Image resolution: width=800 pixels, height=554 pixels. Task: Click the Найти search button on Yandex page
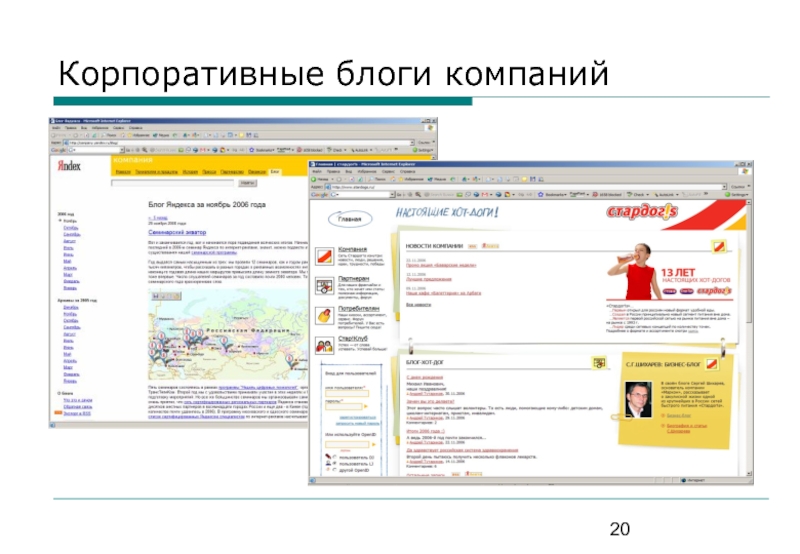pyautogui.click(x=247, y=183)
